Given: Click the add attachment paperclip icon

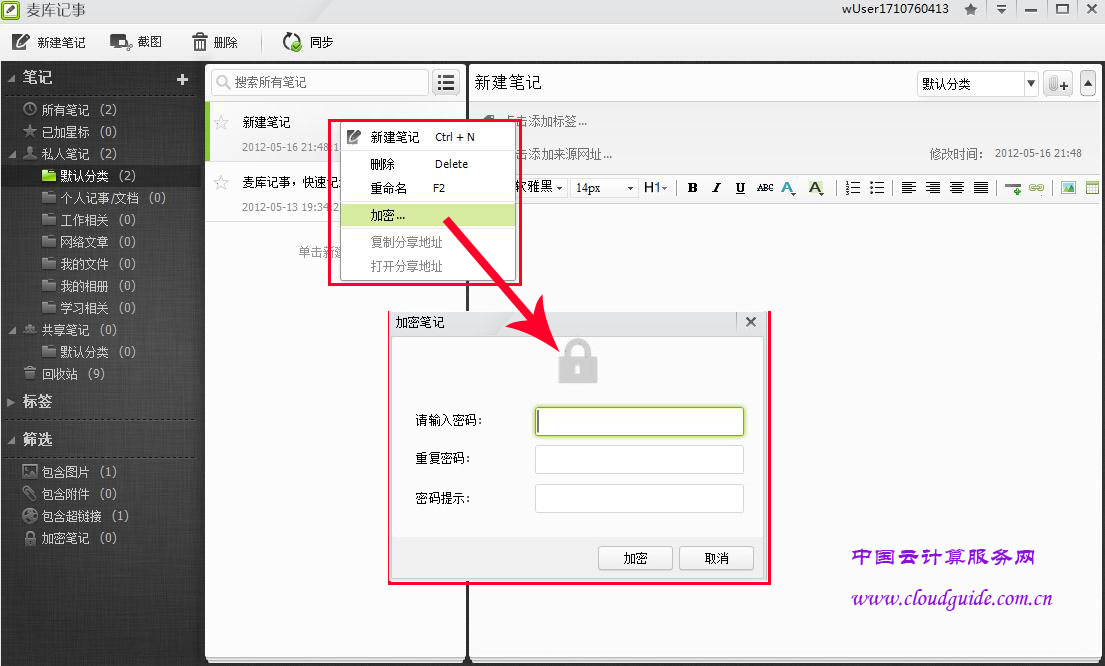Looking at the screenshot, I should (x=1058, y=84).
